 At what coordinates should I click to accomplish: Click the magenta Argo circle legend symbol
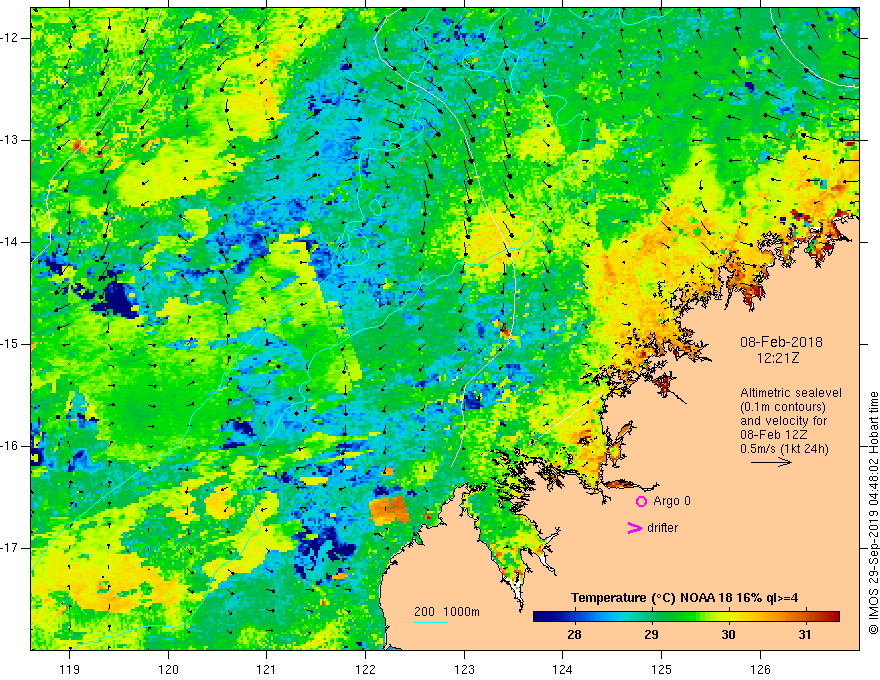(641, 501)
